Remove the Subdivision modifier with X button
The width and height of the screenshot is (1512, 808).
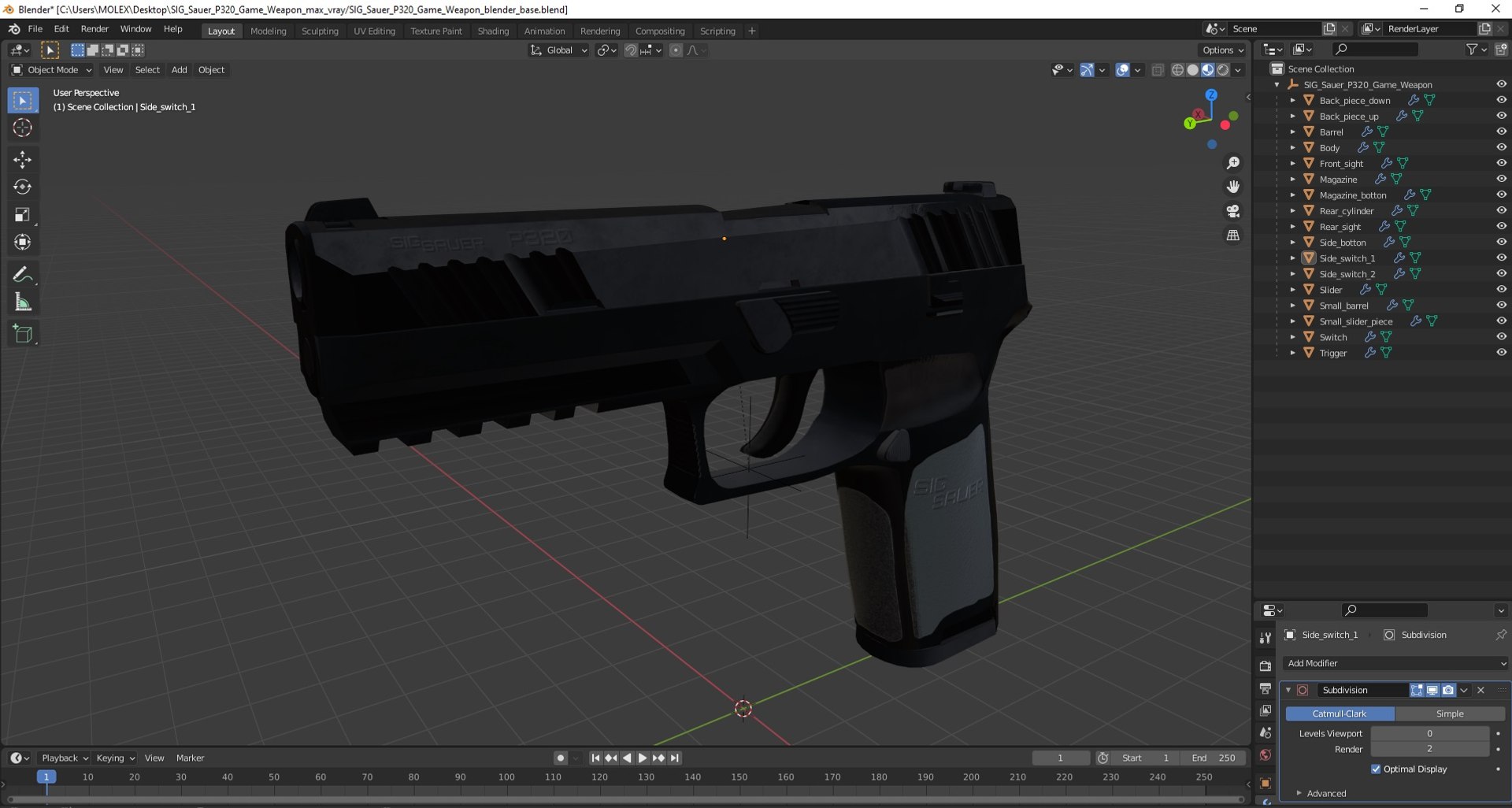pyautogui.click(x=1480, y=691)
